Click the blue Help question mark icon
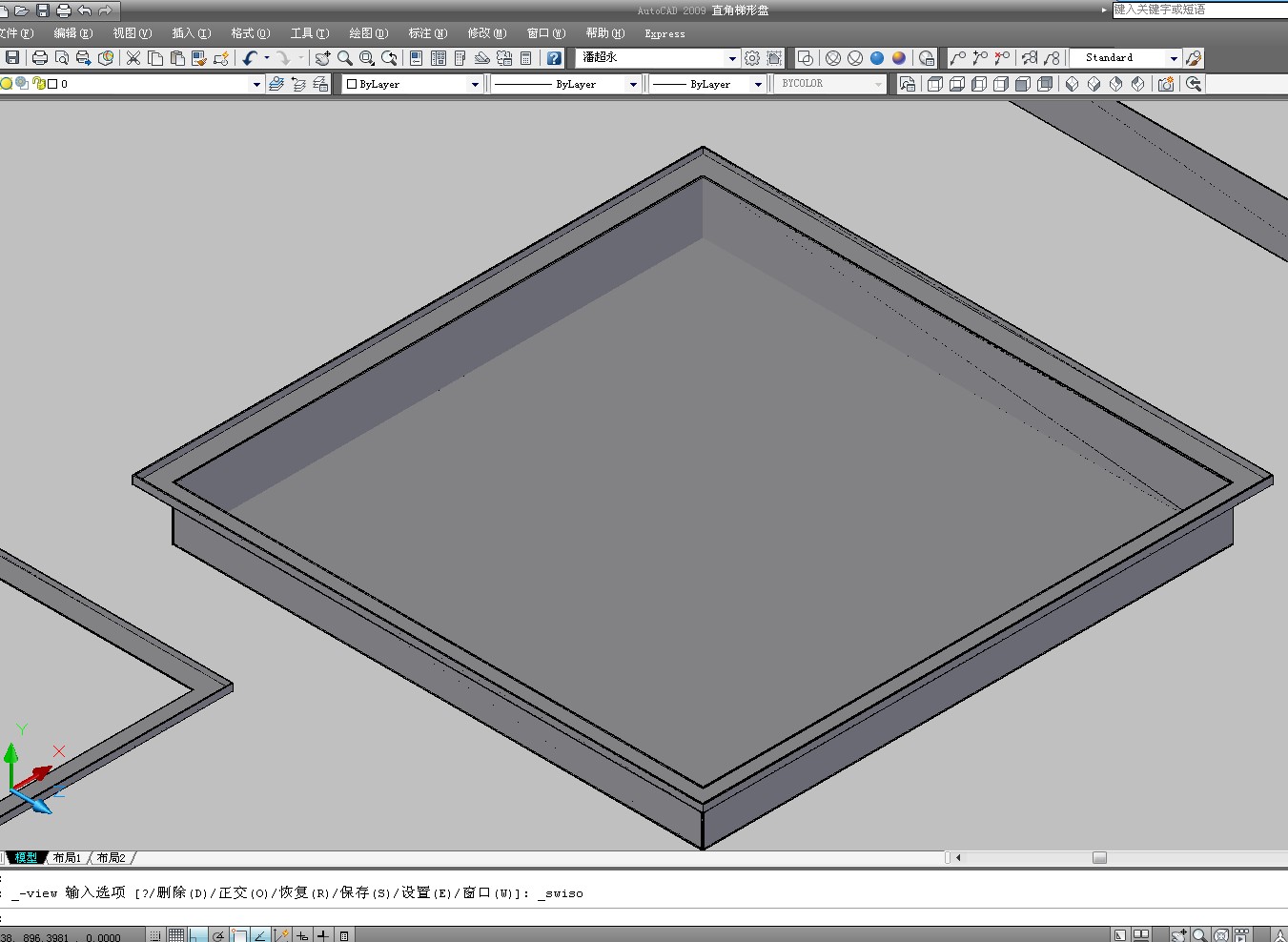1288x942 pixels. [554, 58]
